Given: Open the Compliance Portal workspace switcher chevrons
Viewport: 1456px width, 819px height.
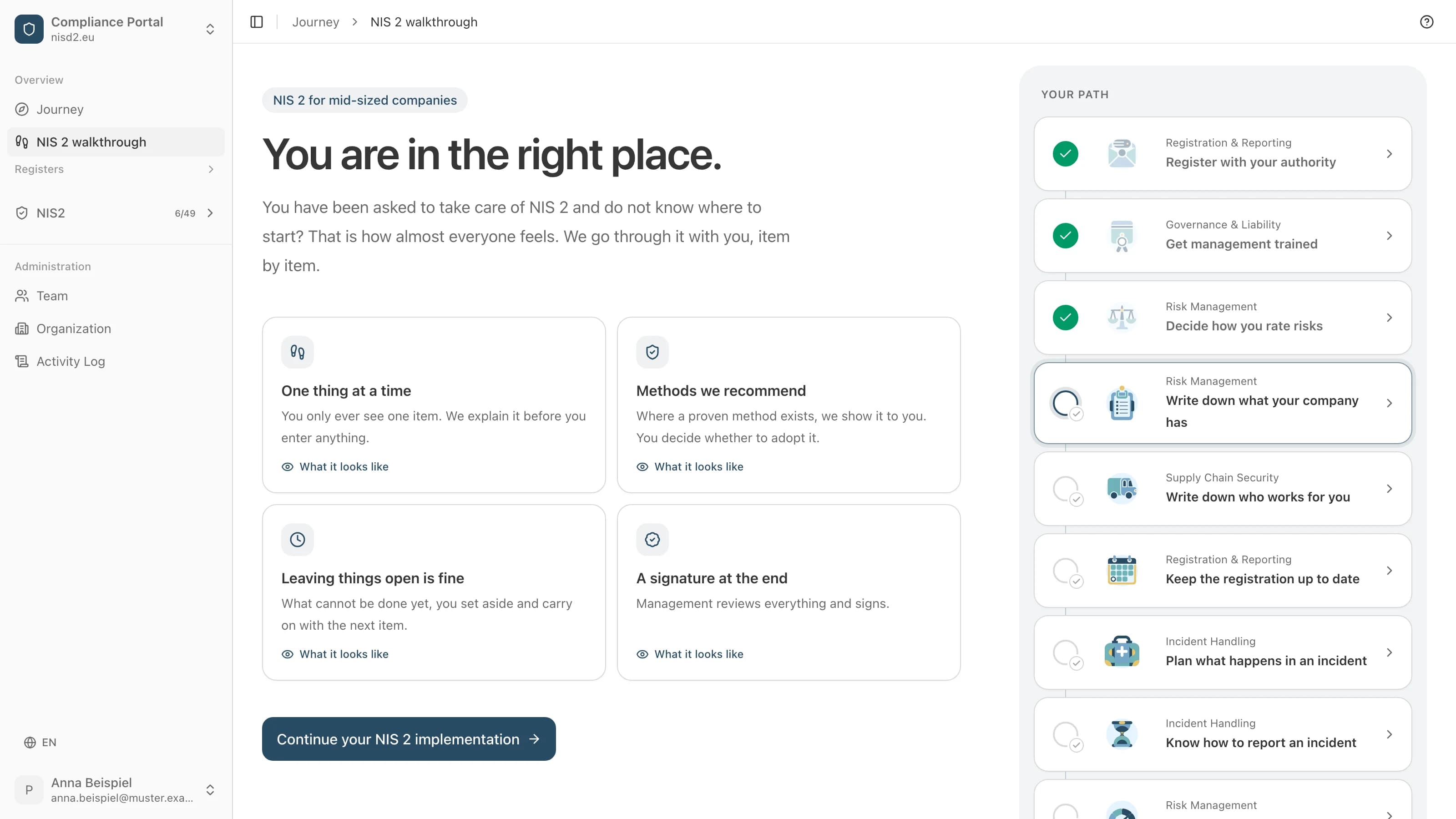Looking at the screenshot, I should pyautogui.click(x=210, y=29).
